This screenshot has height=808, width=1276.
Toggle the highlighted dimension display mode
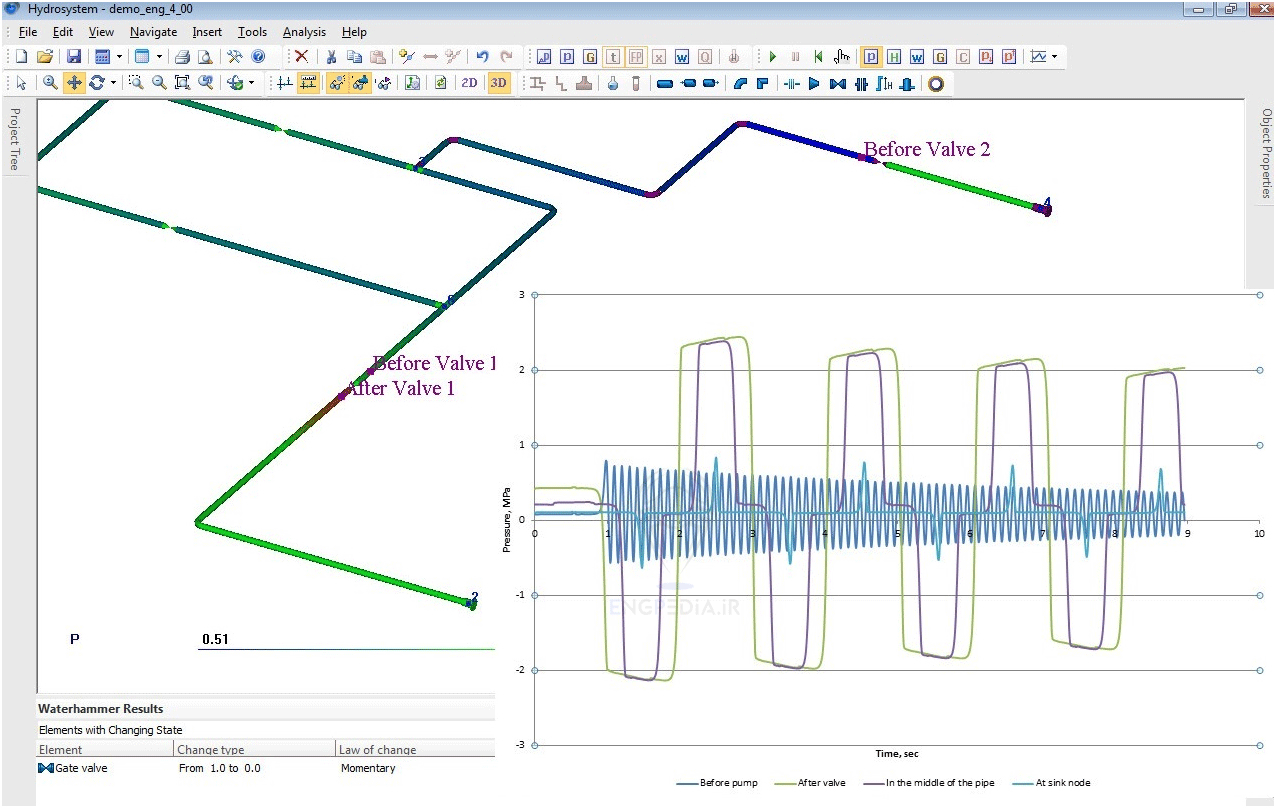[307, 83]
